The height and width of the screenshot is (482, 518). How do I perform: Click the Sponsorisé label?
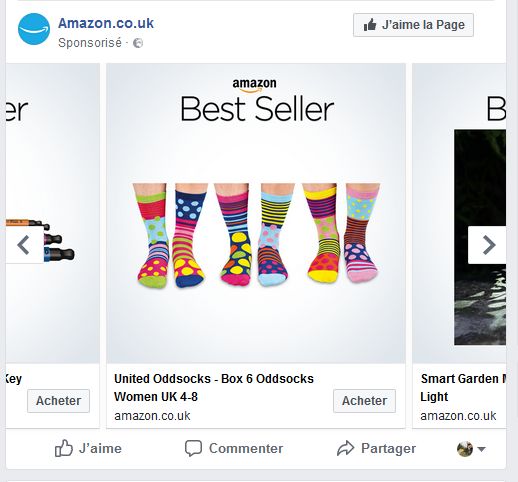pos(90,43)
